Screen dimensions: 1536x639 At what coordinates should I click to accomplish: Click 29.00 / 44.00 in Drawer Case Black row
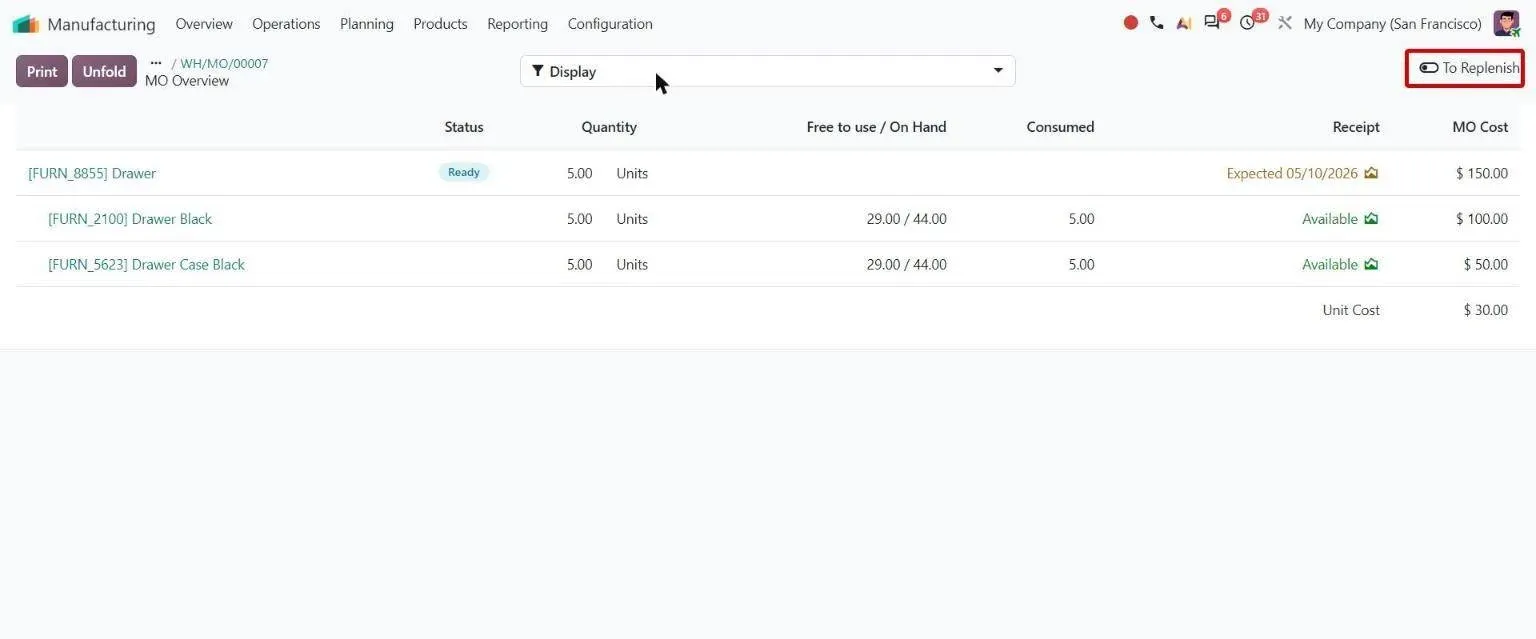click(907, 265)
